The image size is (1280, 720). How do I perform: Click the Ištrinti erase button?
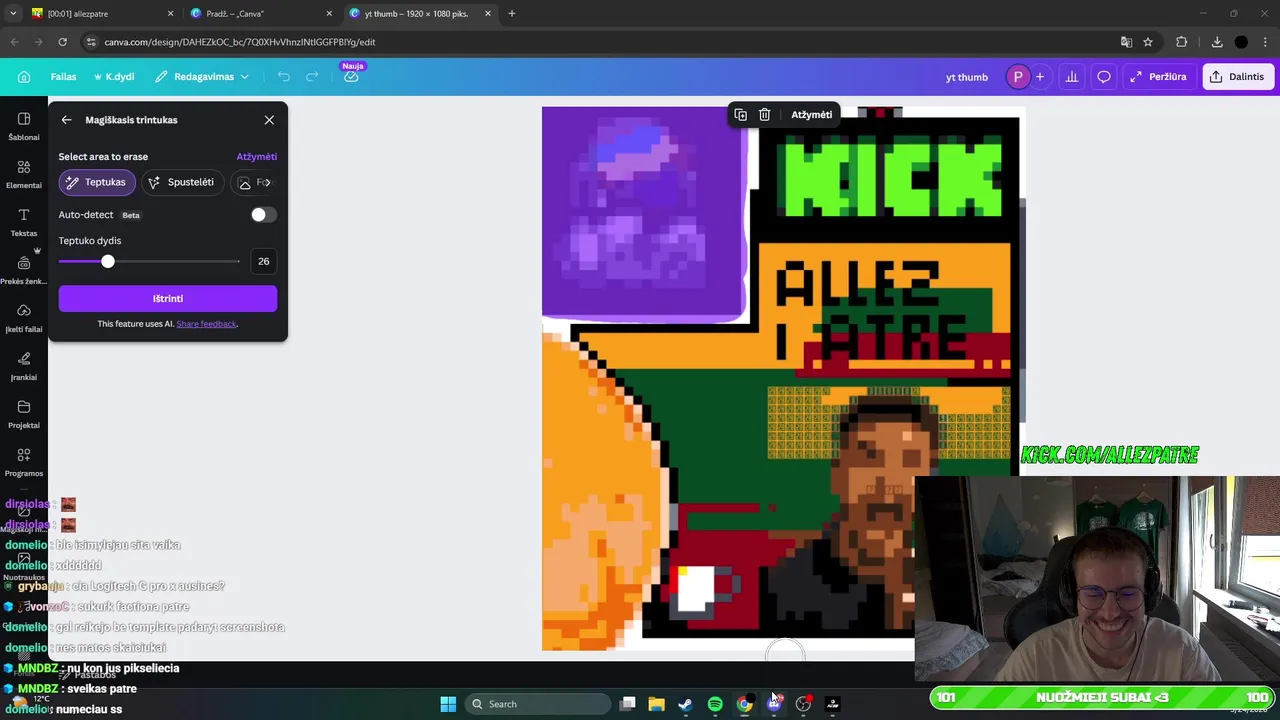(x=168, y=299)
